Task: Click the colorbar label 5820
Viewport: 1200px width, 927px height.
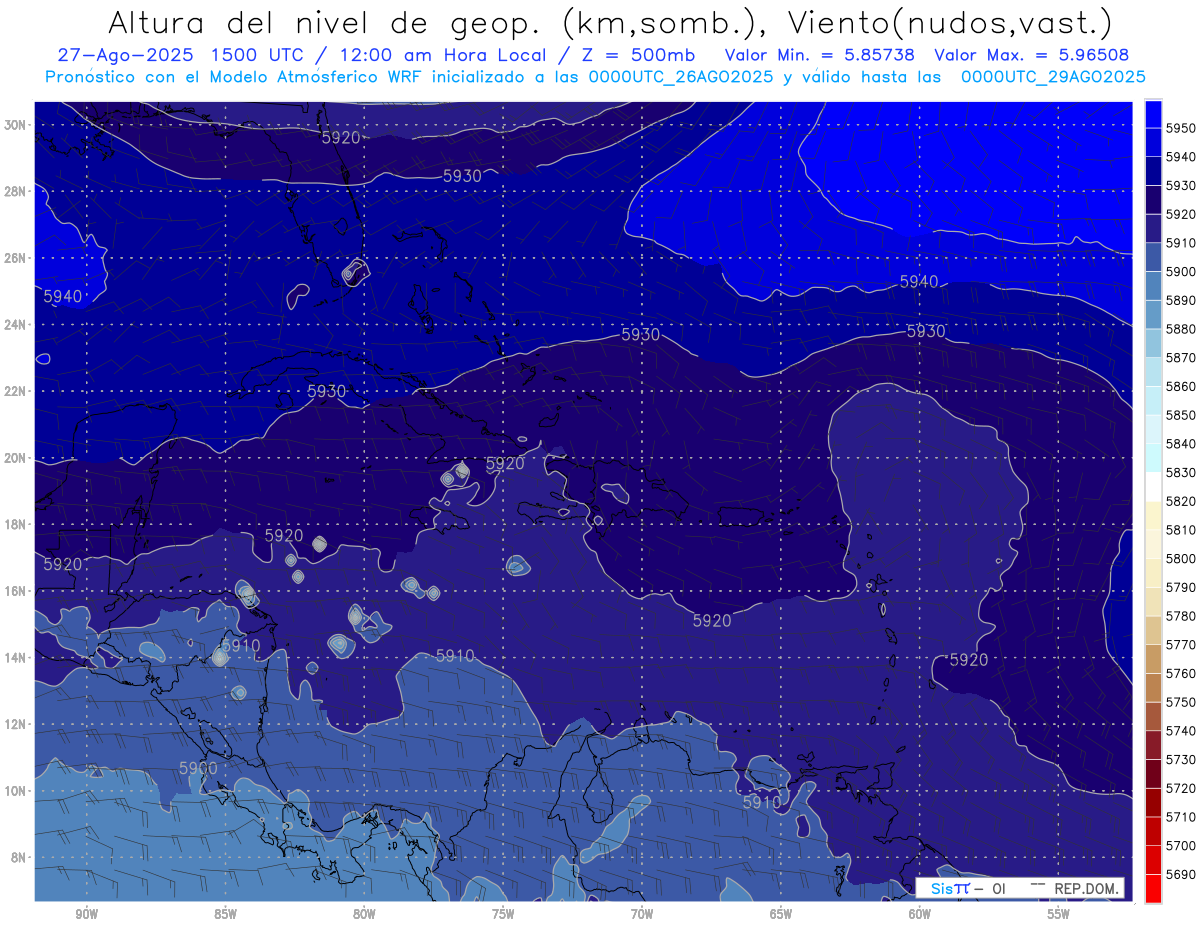Action: tap(1181, 501)
